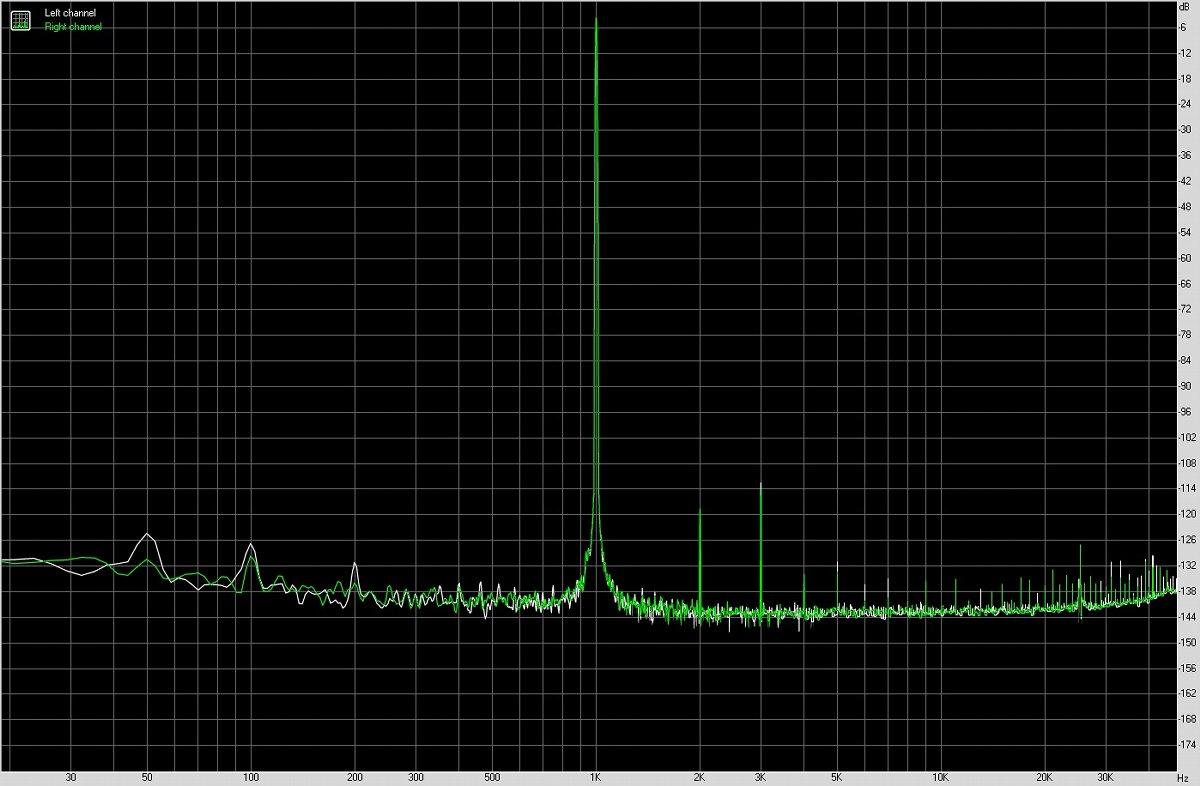Click the -120 dB scale label
This screenshot has width=1200, height=786.
(1187, 514)
